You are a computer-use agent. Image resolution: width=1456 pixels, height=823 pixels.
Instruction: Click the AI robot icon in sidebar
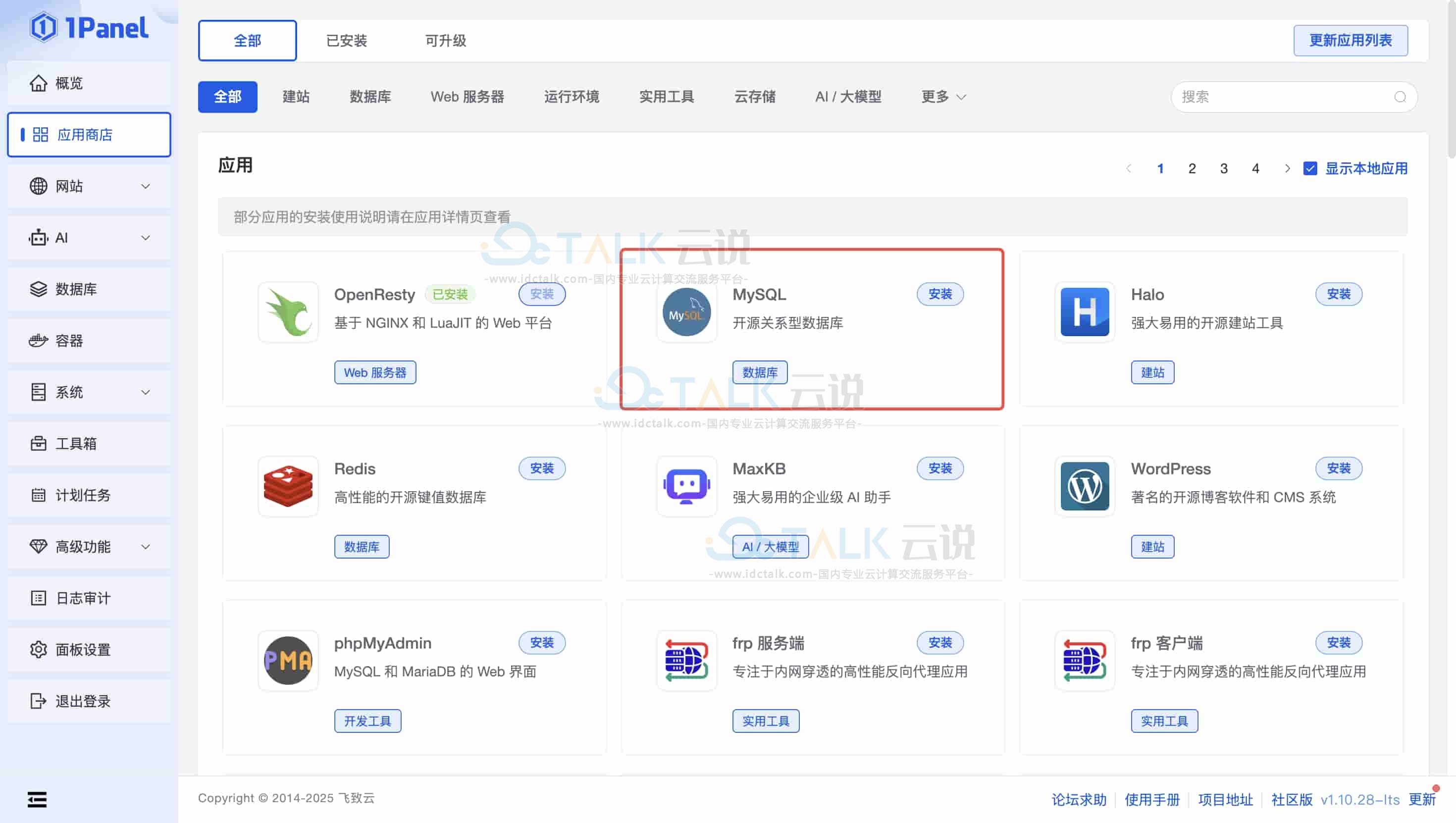(39, 237)
